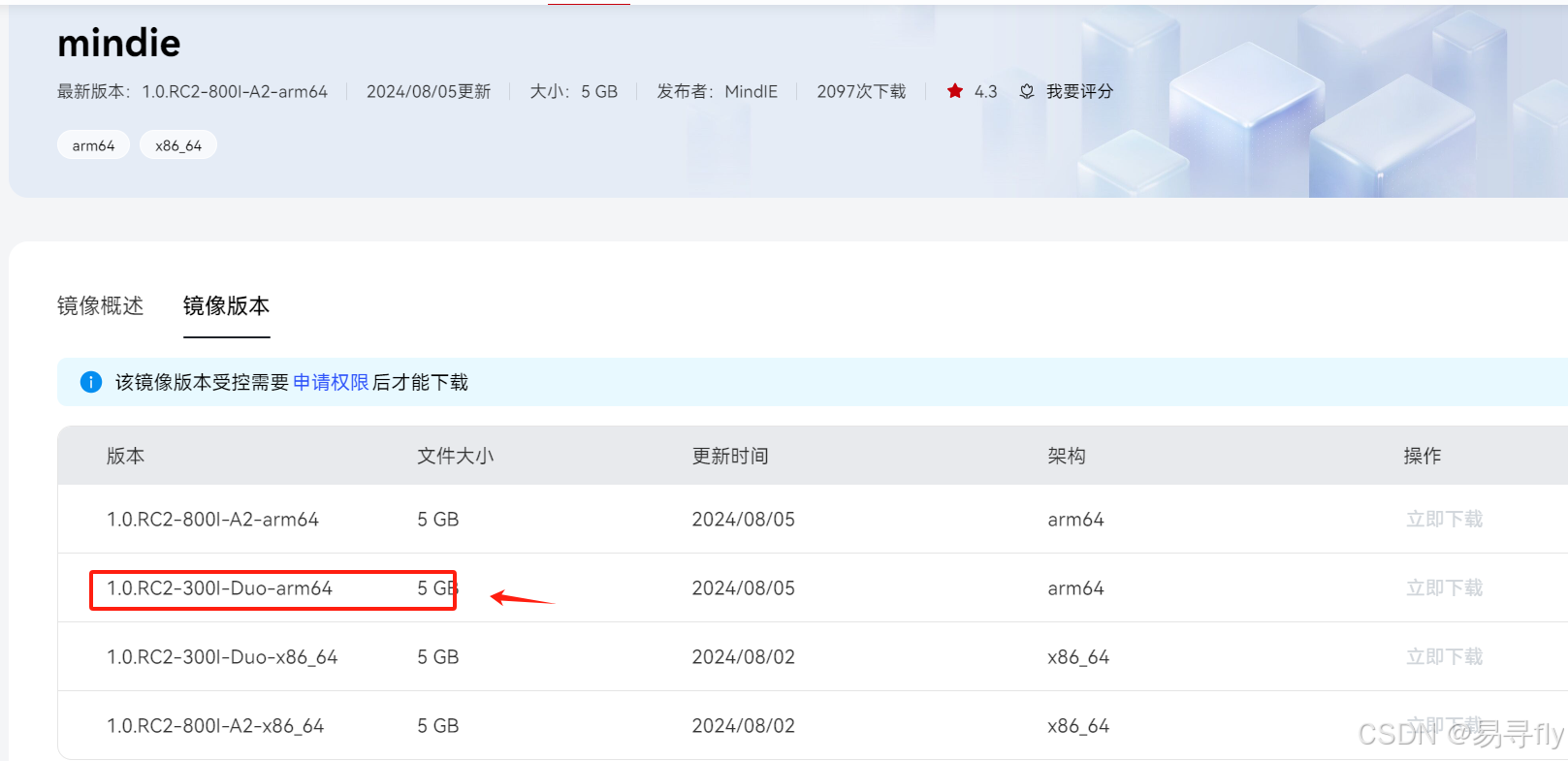
Task: Click the red star rating icon
Action: (x=955, y=91)
